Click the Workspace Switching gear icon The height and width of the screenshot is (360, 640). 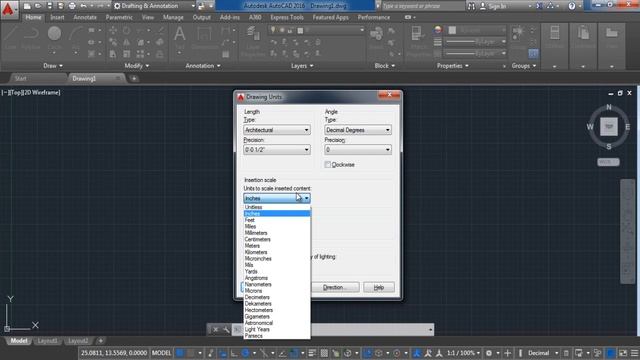489,353
